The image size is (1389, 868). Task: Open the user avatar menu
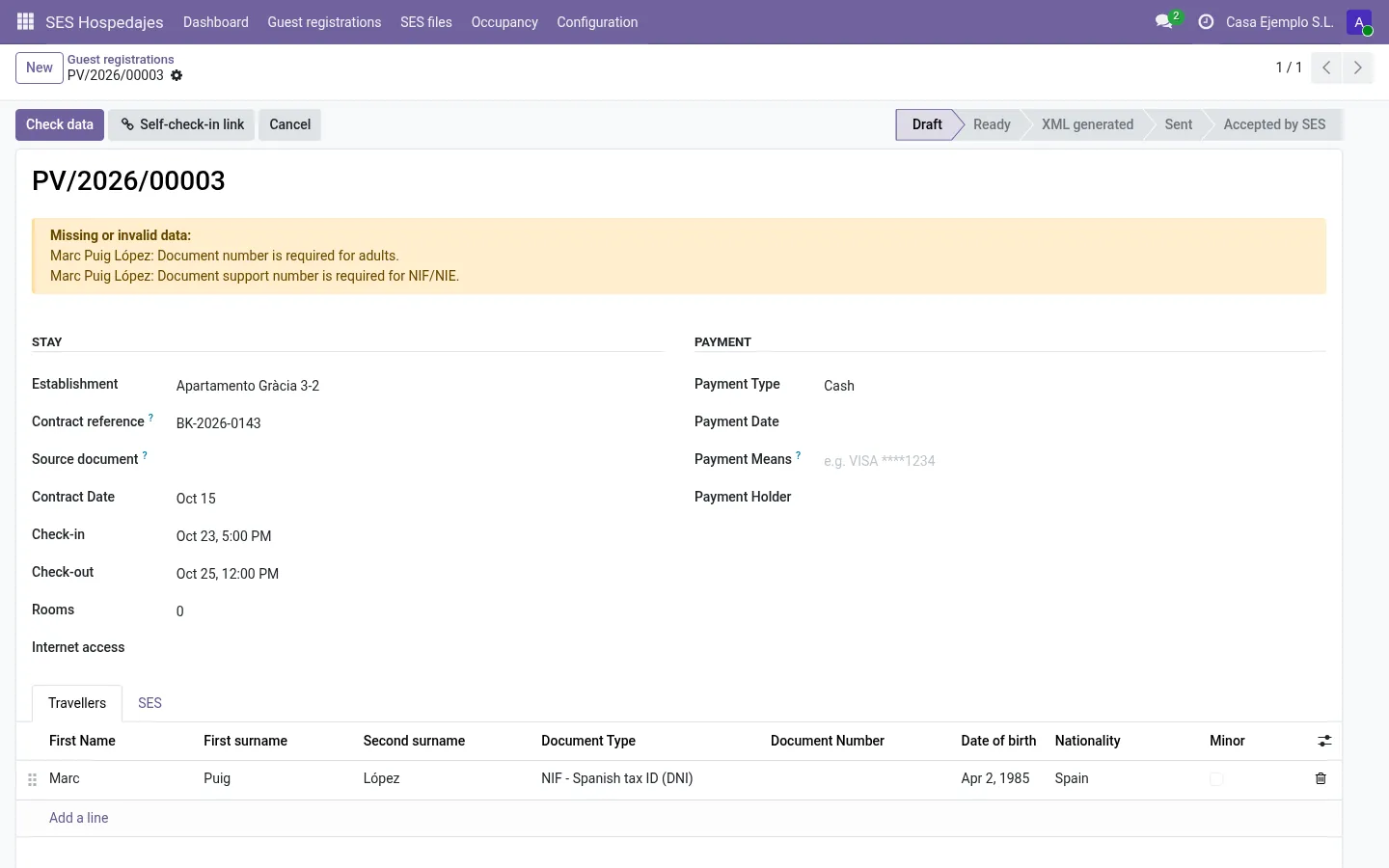click(1359, 21)
